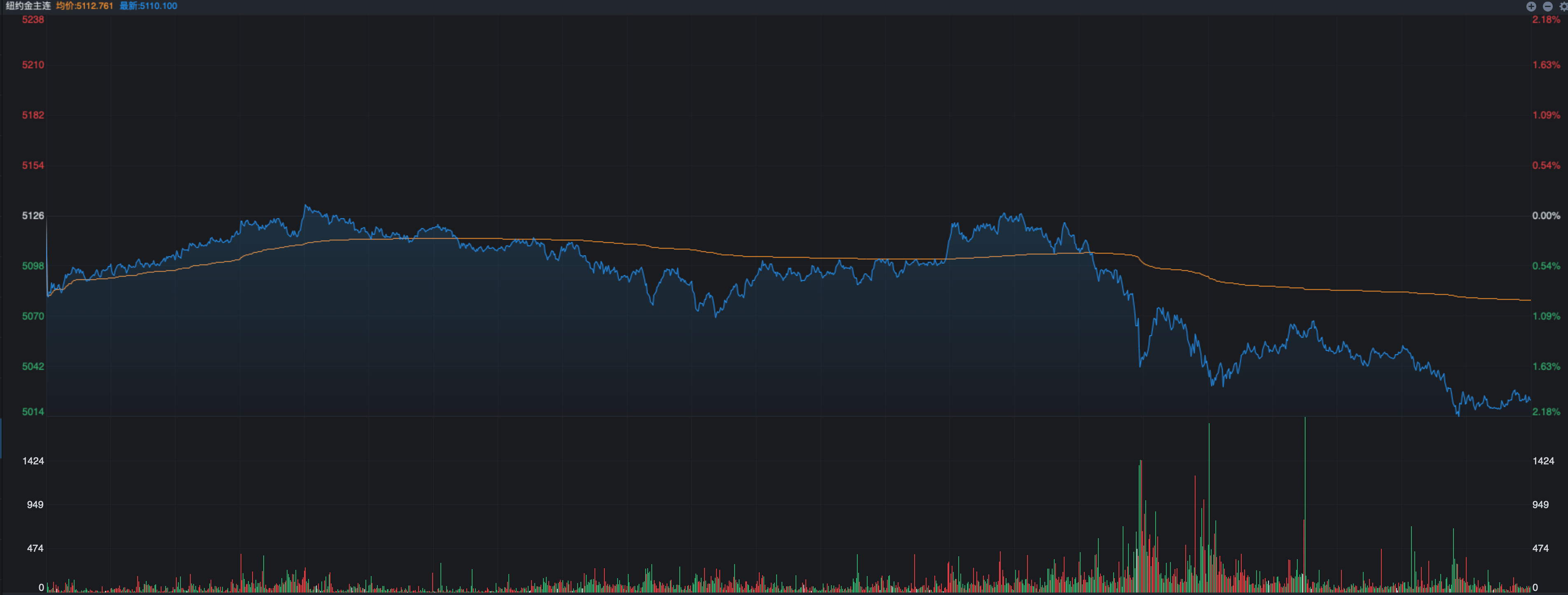Click the 均价:5112.761 average price label
The height and width of the screenshot is (595, 1568).
point(84,6)
